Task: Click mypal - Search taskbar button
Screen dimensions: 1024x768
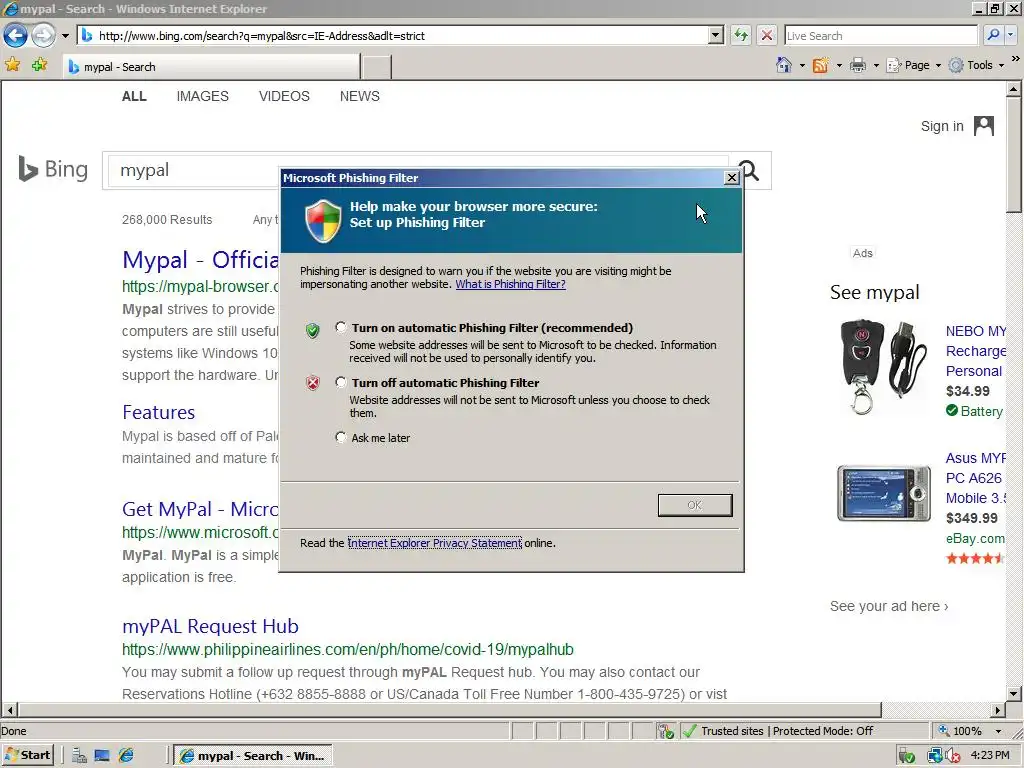Action: [x=253, y=756]
